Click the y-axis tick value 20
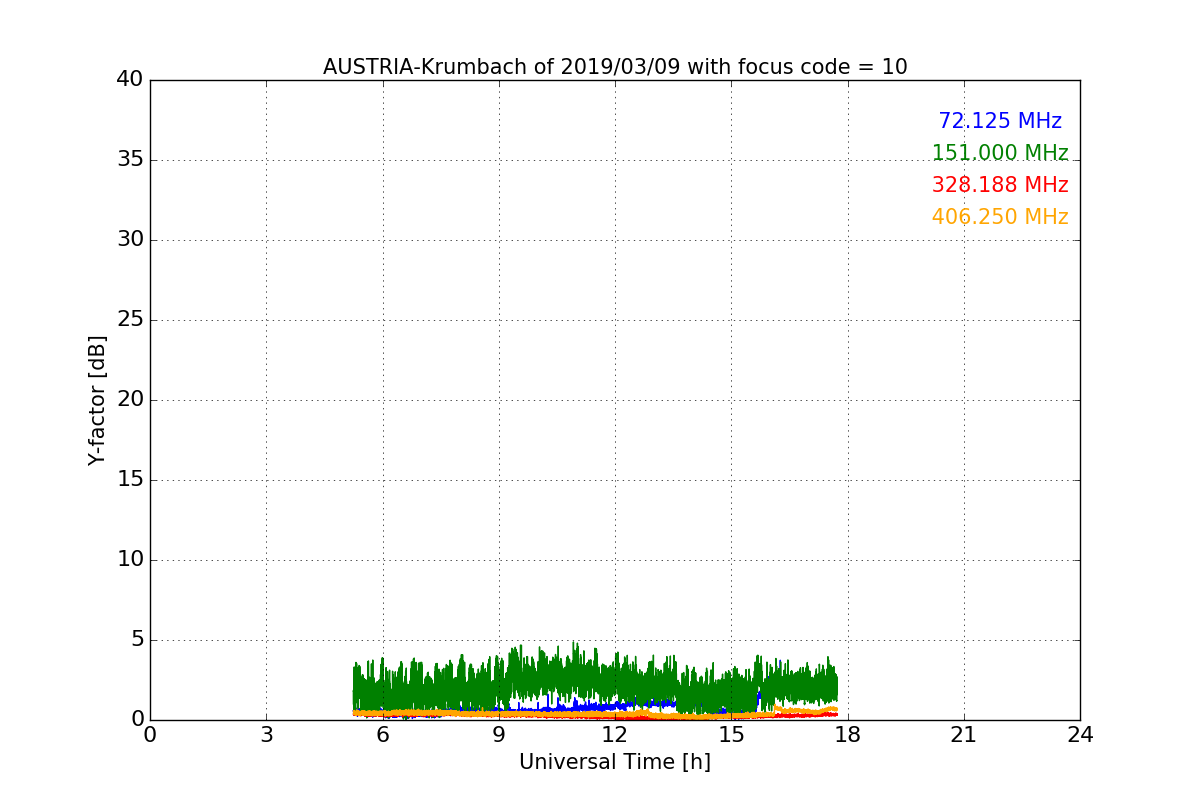 pyautogui.click(x=129, y=400)
